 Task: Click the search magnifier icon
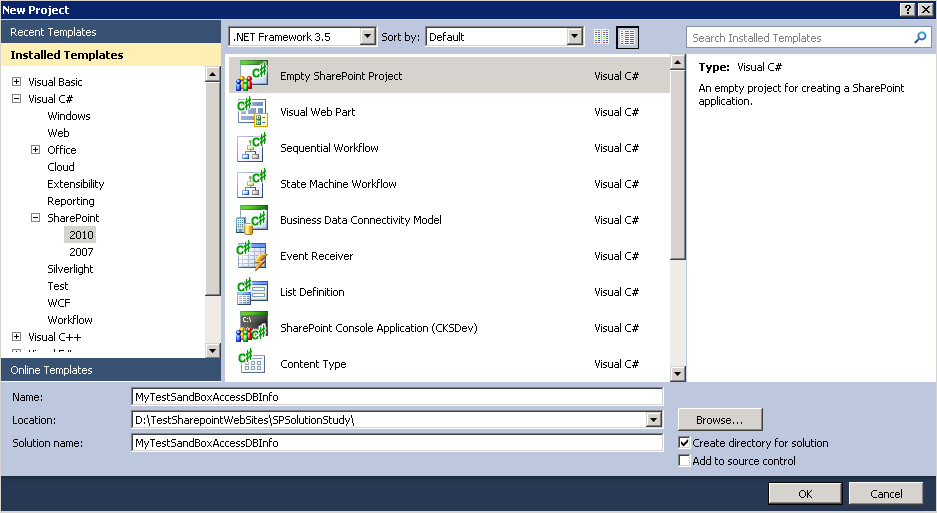pos(920,38)
